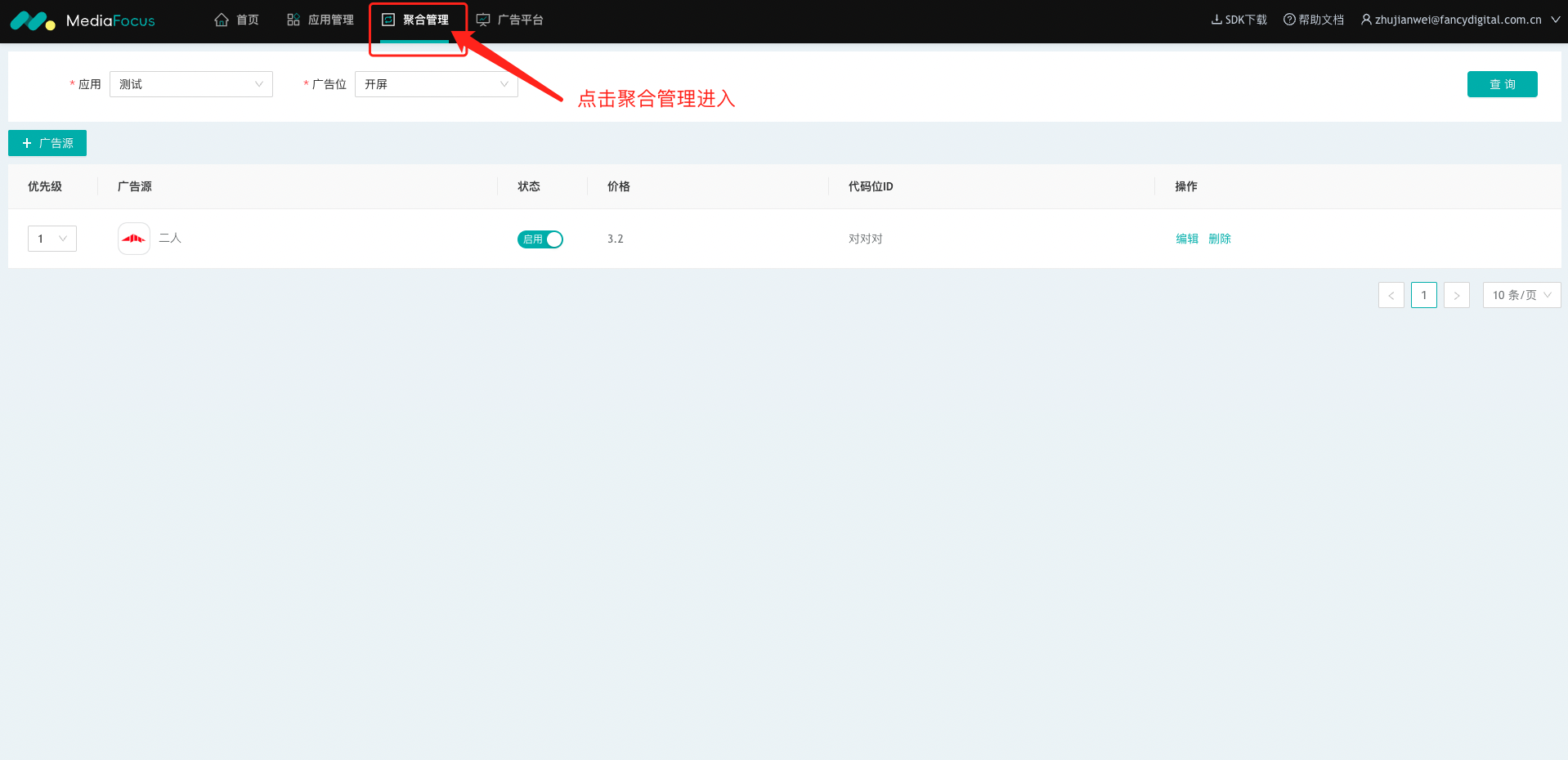Open the 10 条/页 page size selector

pos(1521,295)
